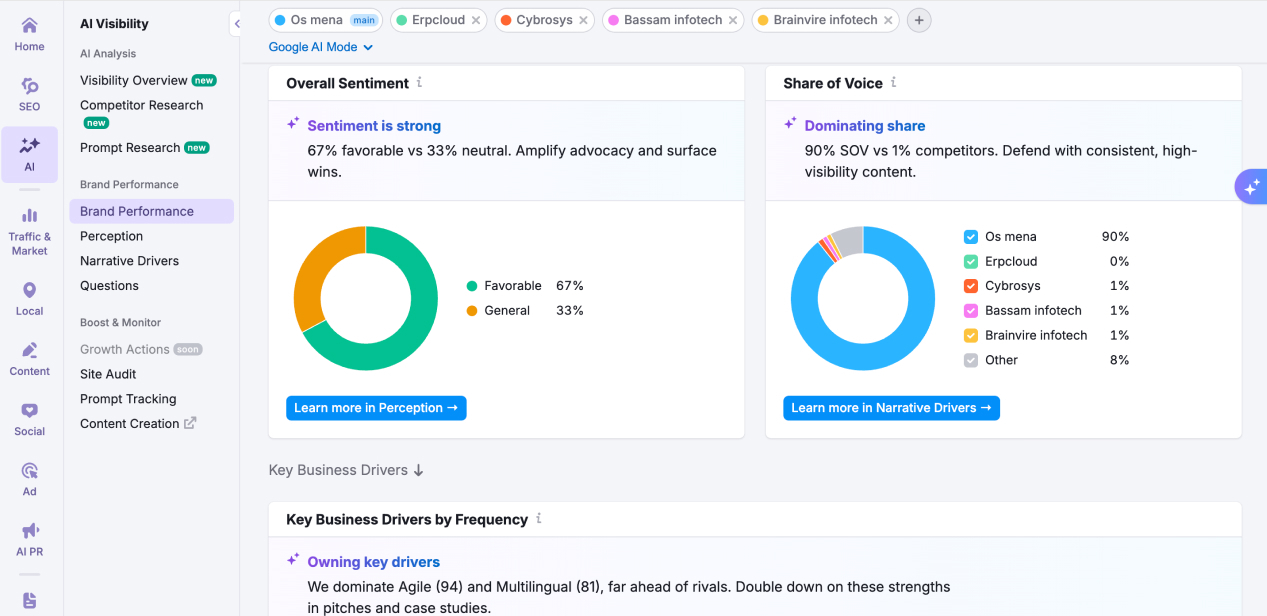Click Learn more in Narrative Drivers button
The height and width of the screenshot is (616, 1267).
tap(891, 408)
